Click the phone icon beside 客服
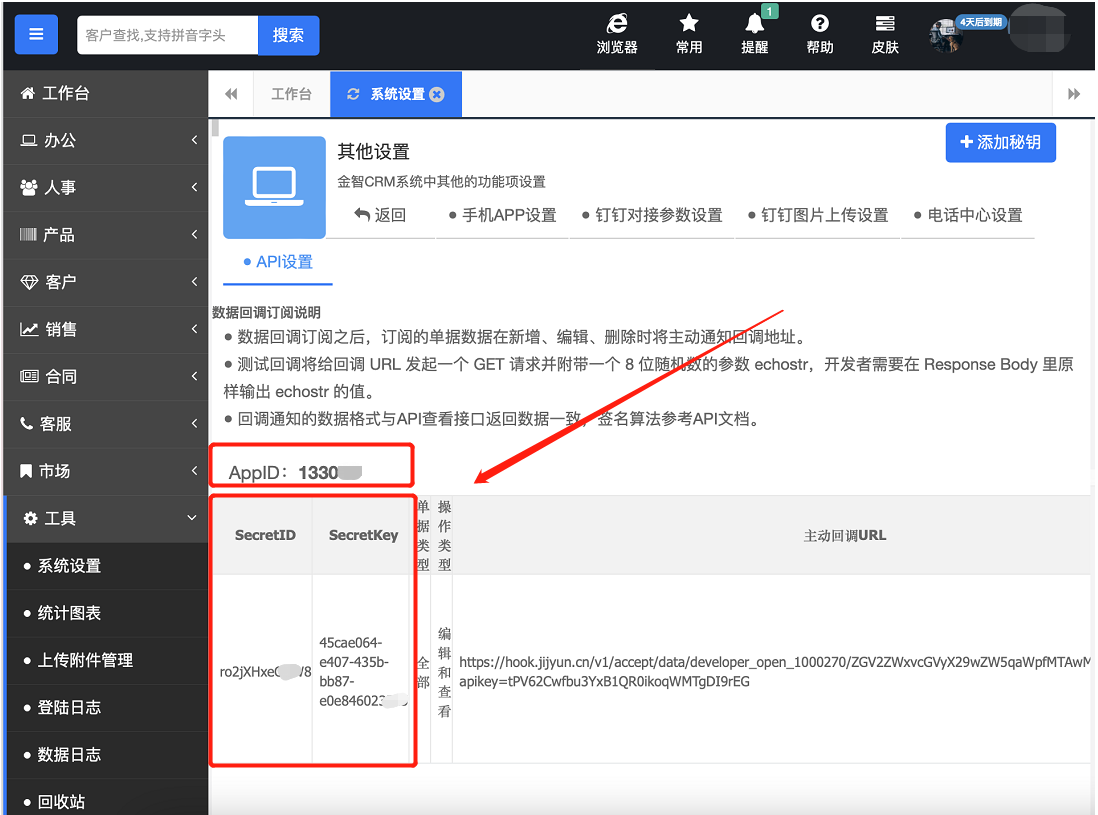1098x815 pixels. 27,423
